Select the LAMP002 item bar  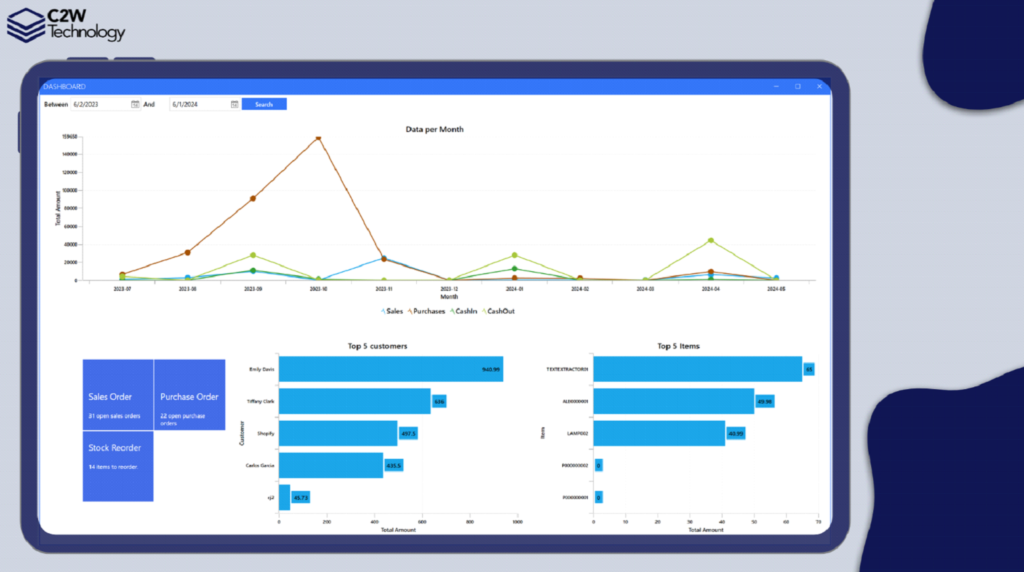tap(659, 433)
